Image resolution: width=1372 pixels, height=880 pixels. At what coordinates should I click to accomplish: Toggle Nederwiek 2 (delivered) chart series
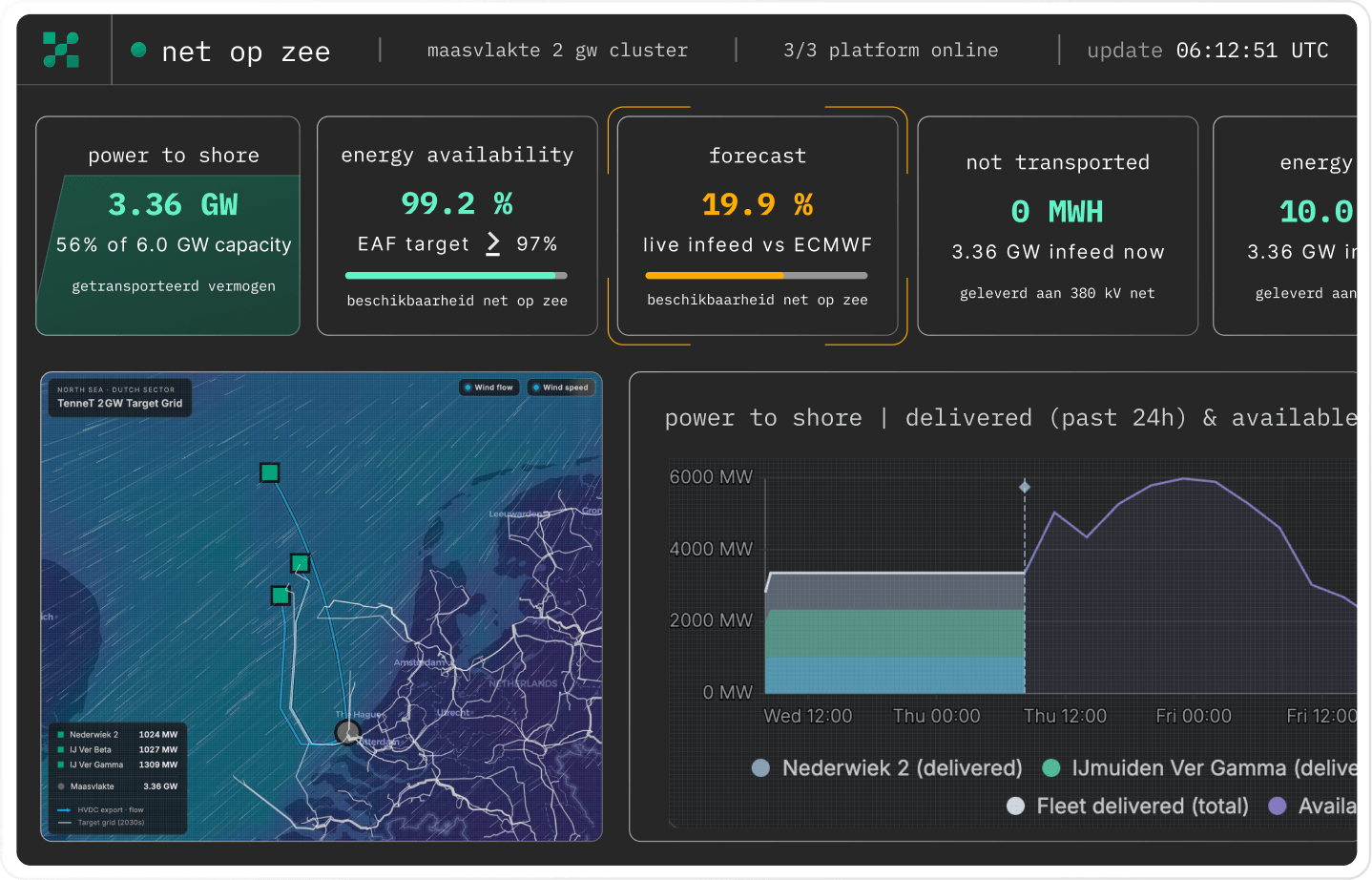886,768
